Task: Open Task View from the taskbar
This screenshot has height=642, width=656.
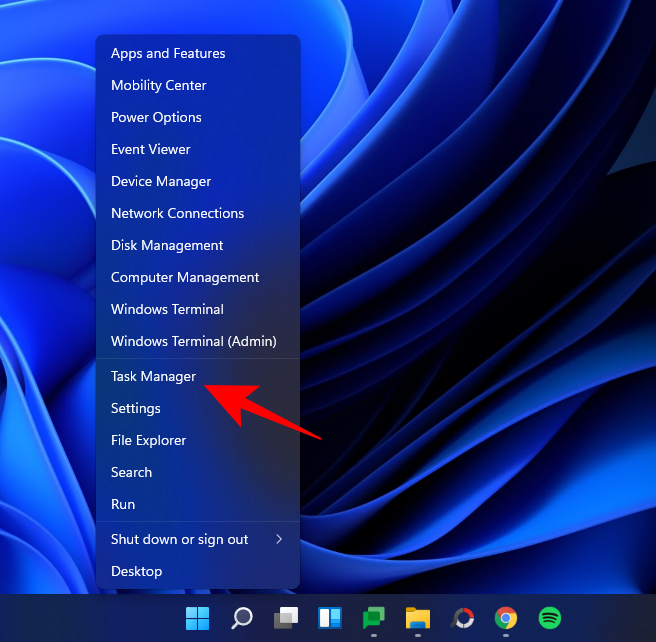Action: (x=287, y=617)
